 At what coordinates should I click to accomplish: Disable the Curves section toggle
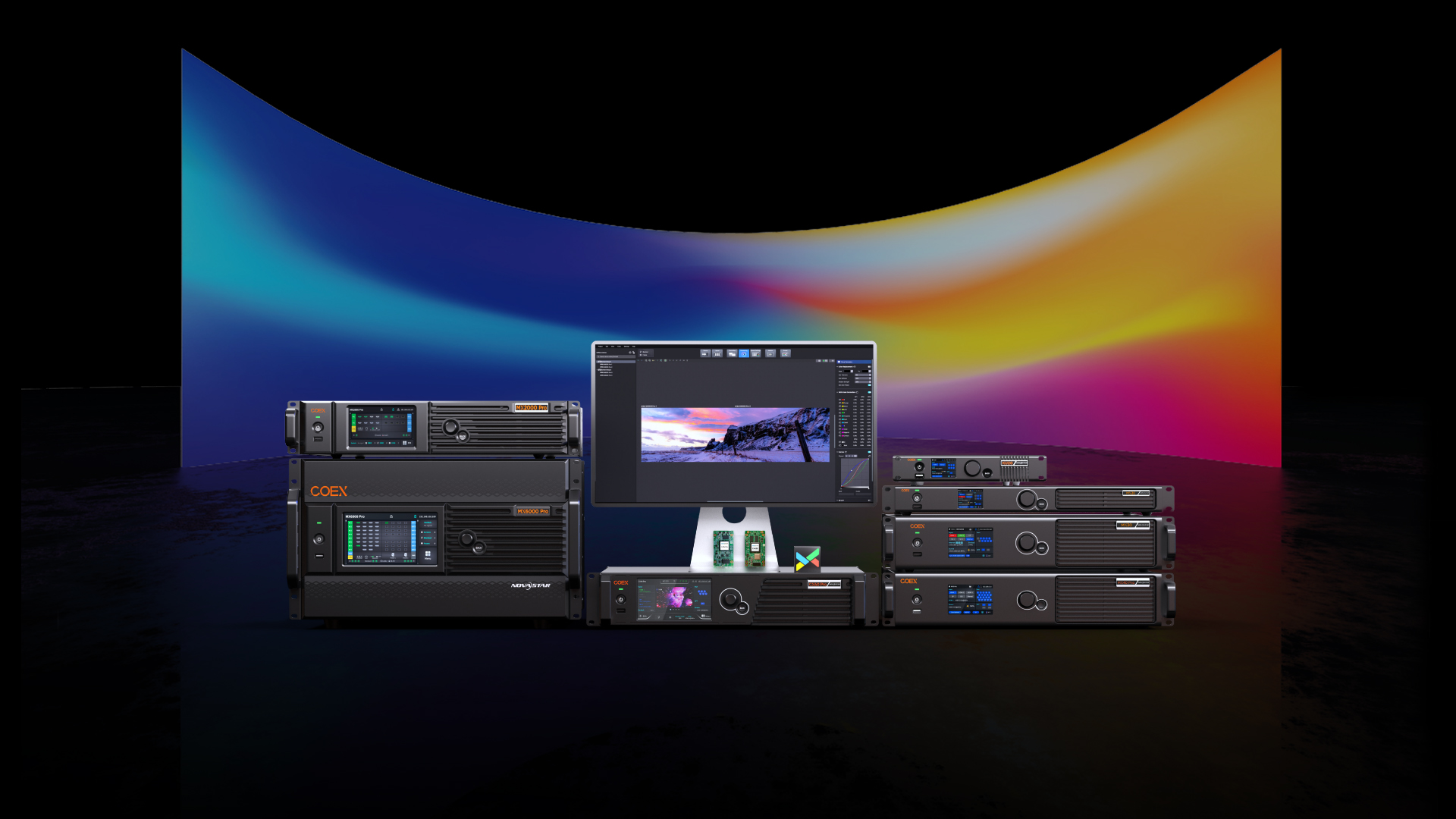869,452
